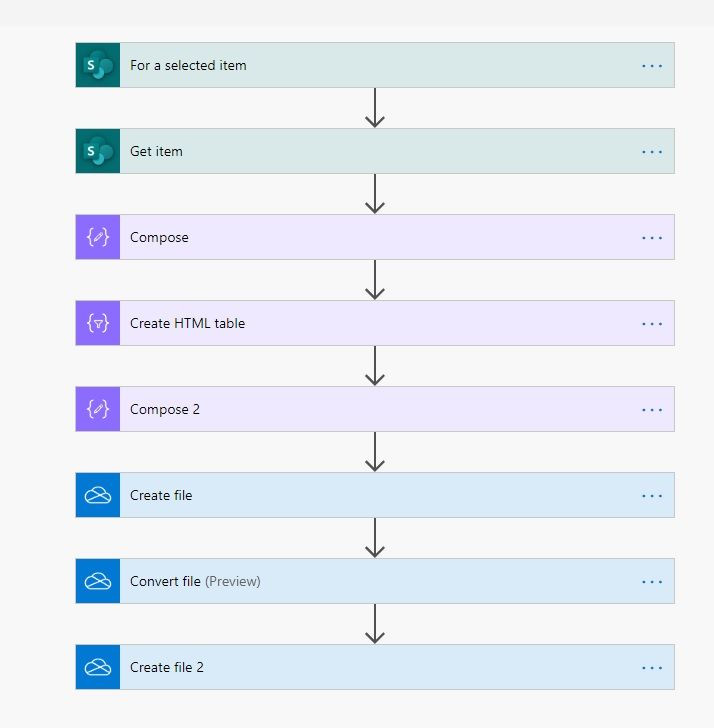
Task: Insert step via arrow below Compose 2
Action: click(375, 452)
